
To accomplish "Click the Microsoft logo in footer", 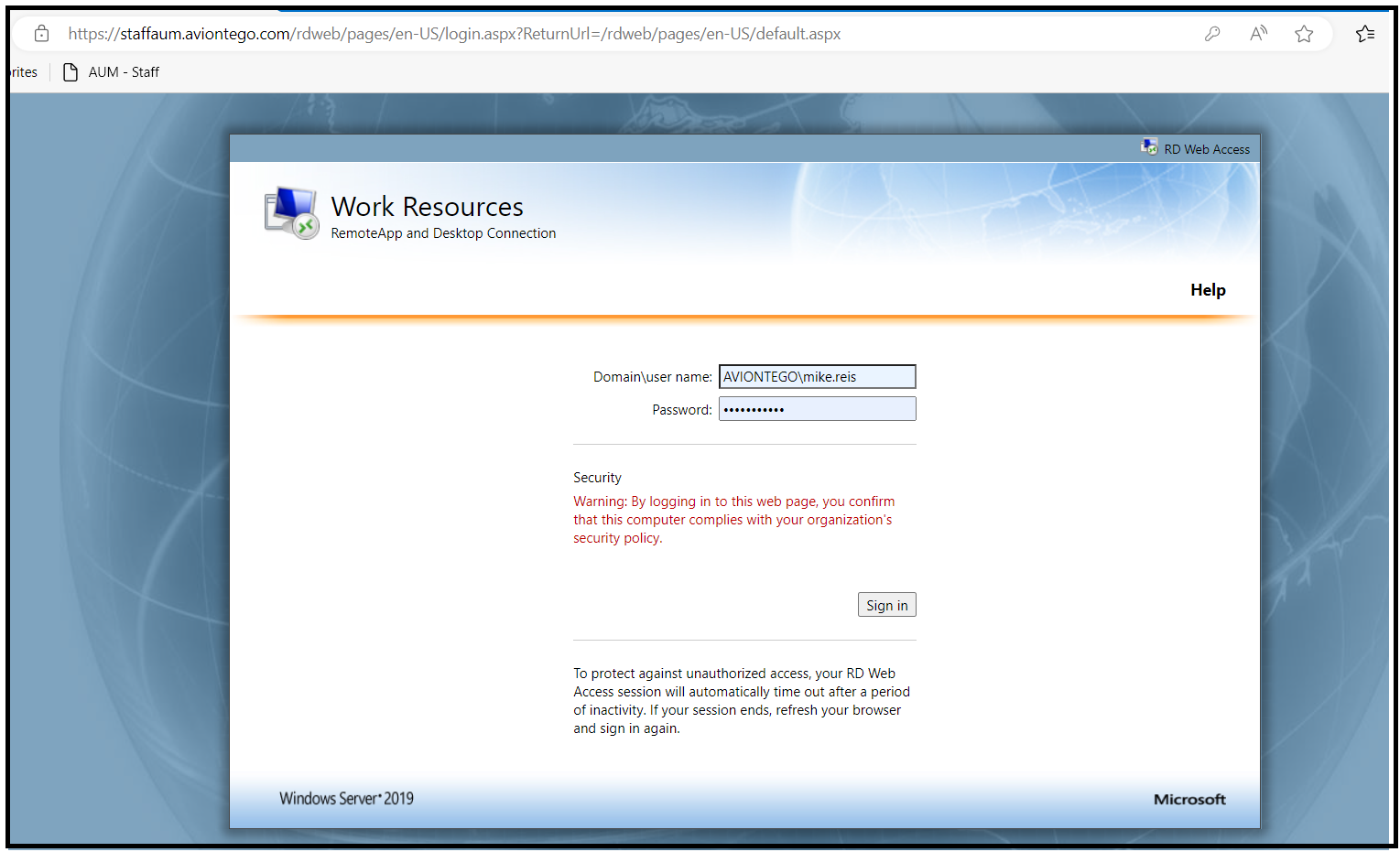I will 1189,800.
